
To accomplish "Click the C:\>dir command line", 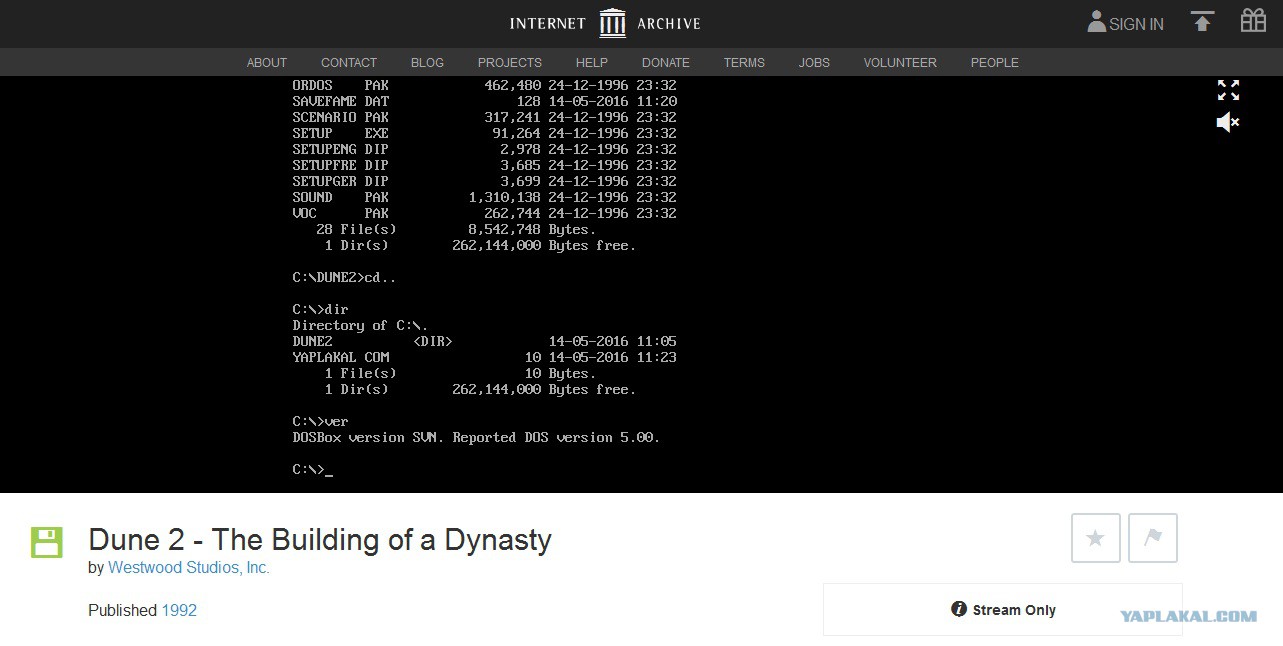I will point(320,309).
